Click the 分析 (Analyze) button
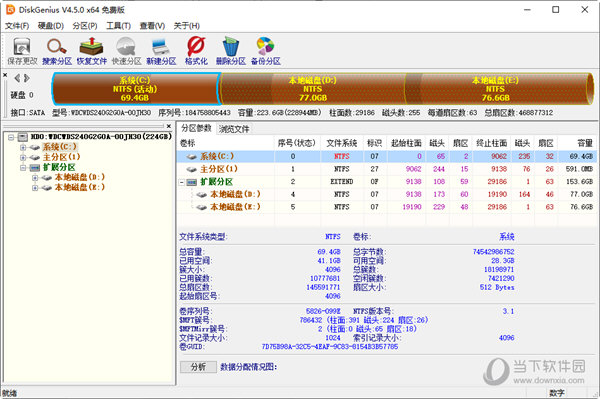Screen dimensions: 600x399 pos(198,367)
